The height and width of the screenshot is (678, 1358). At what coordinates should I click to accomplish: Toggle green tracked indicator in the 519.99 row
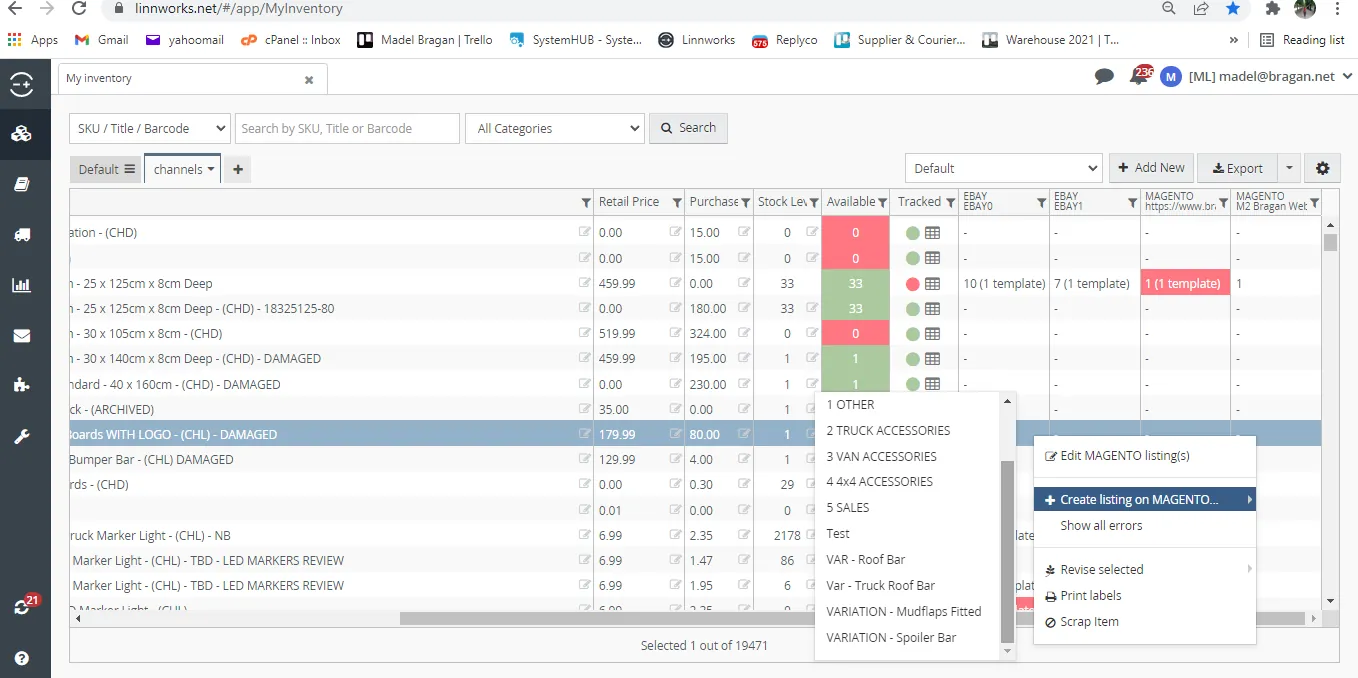coord(912,334)
